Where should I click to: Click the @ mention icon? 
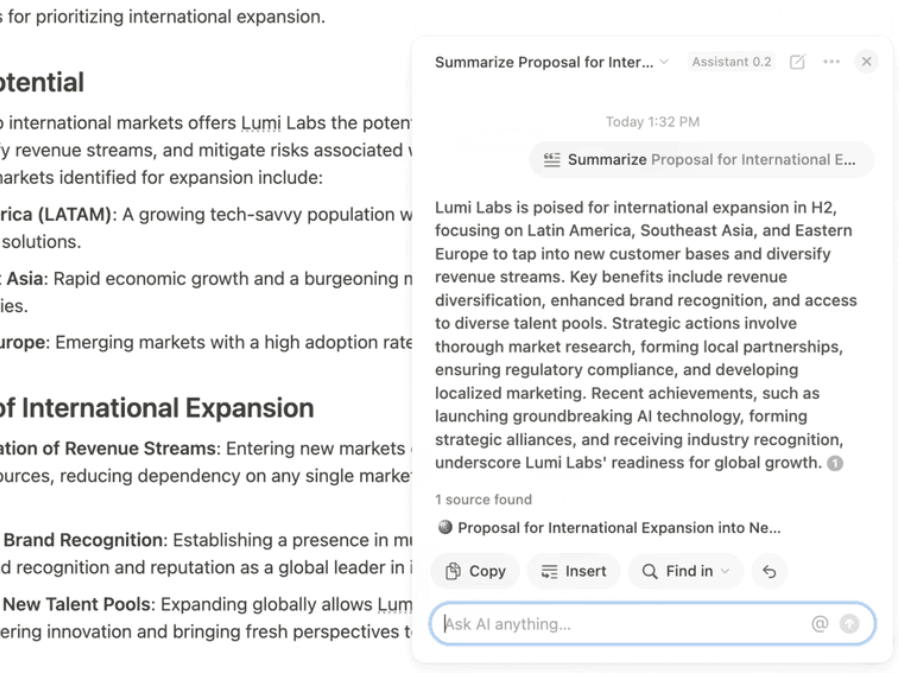820,624
